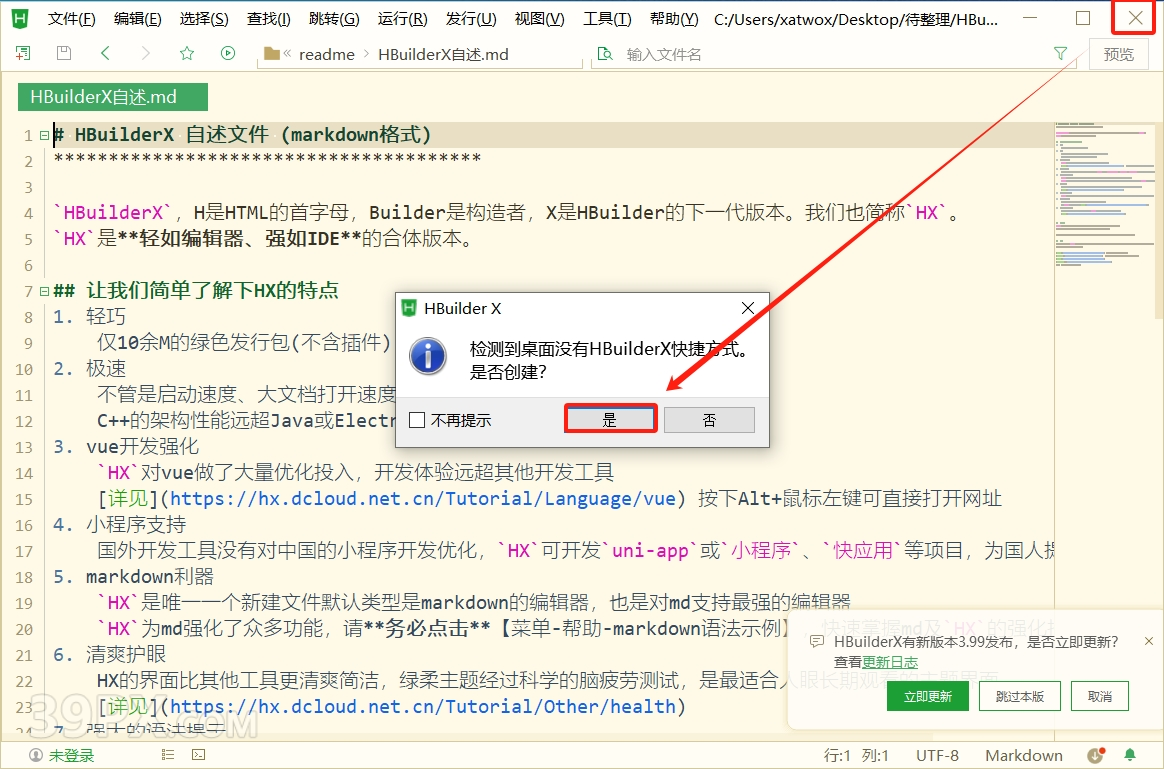Image resolution: width=1164 pixels, height=769 pixels.
Task: Click the health tutorial URL on line 23
Action: 423,706
